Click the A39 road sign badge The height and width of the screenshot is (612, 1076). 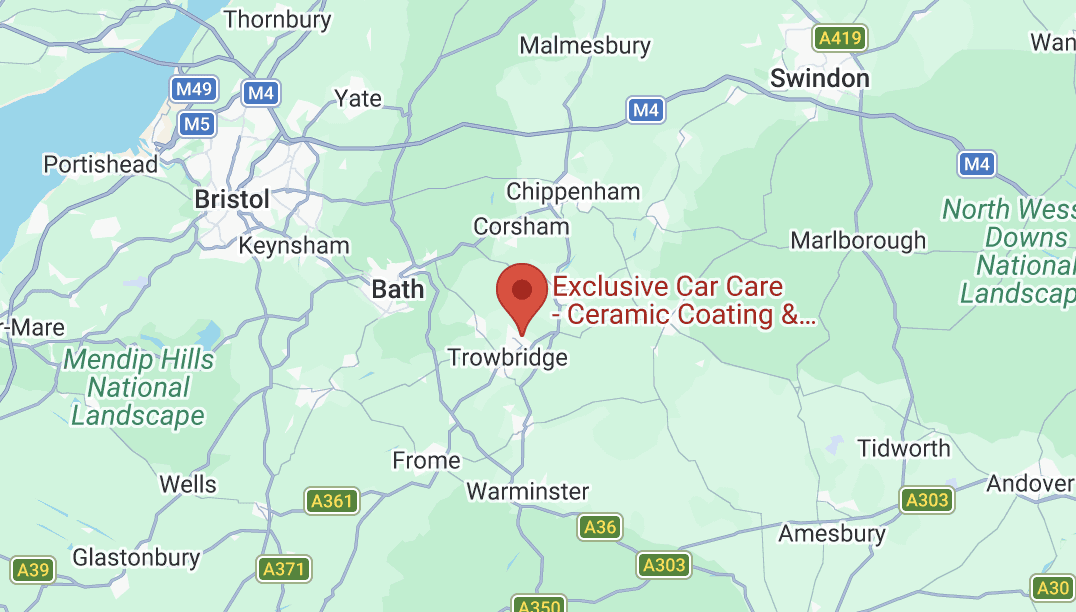(x=33, y=570)
